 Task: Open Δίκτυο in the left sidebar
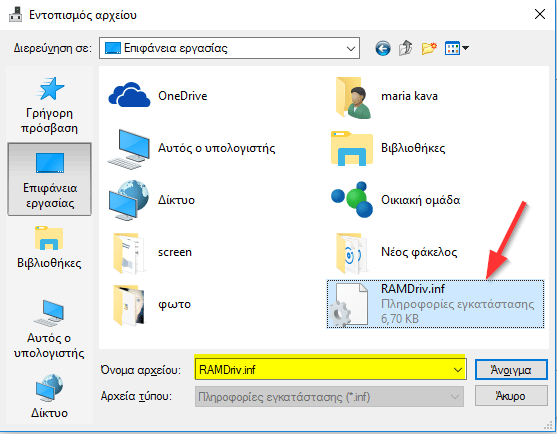coord(49,396)
